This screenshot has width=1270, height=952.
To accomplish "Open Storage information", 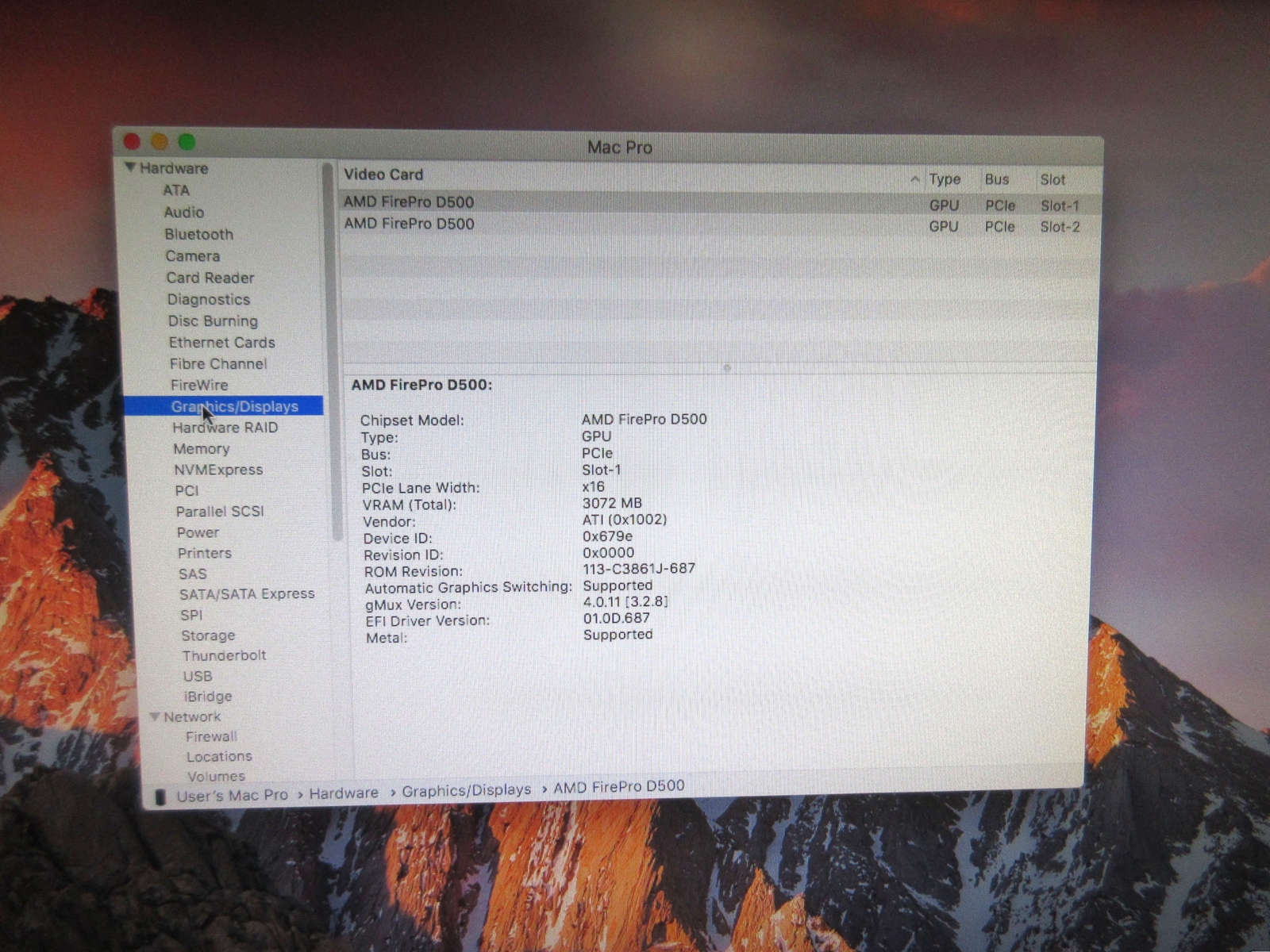I will coord(208,635).
